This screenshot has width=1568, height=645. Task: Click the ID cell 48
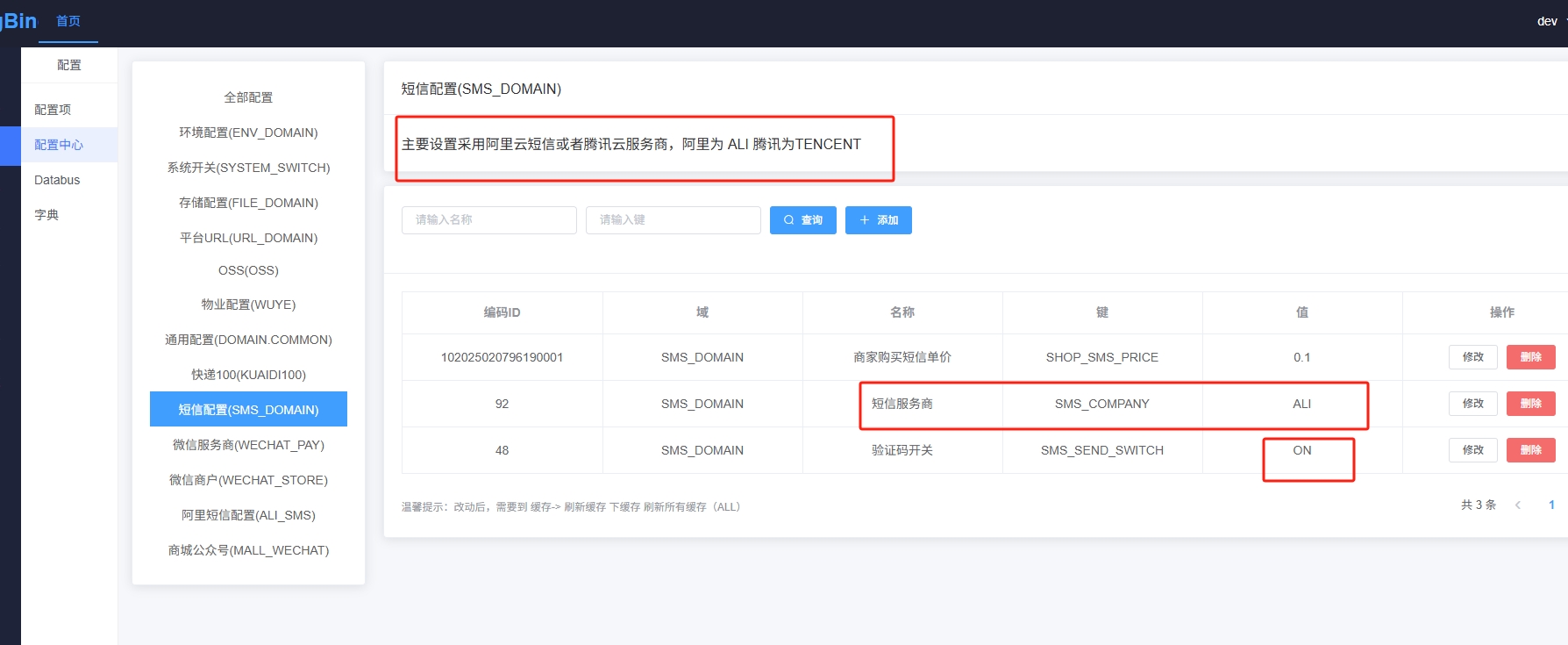[502, 450]
